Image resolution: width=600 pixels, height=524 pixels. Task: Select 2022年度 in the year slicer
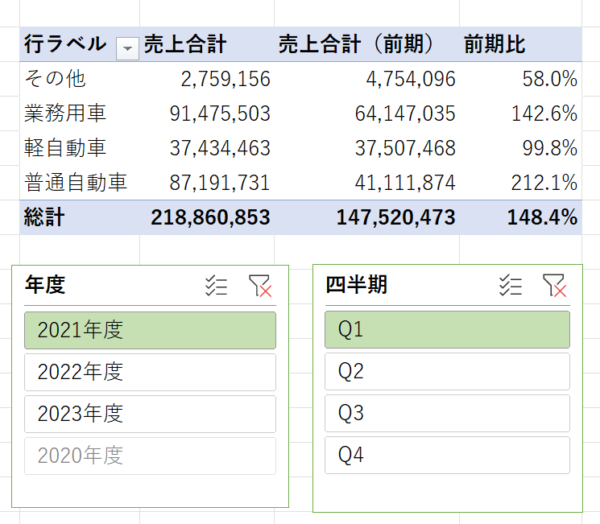point(150,372)
